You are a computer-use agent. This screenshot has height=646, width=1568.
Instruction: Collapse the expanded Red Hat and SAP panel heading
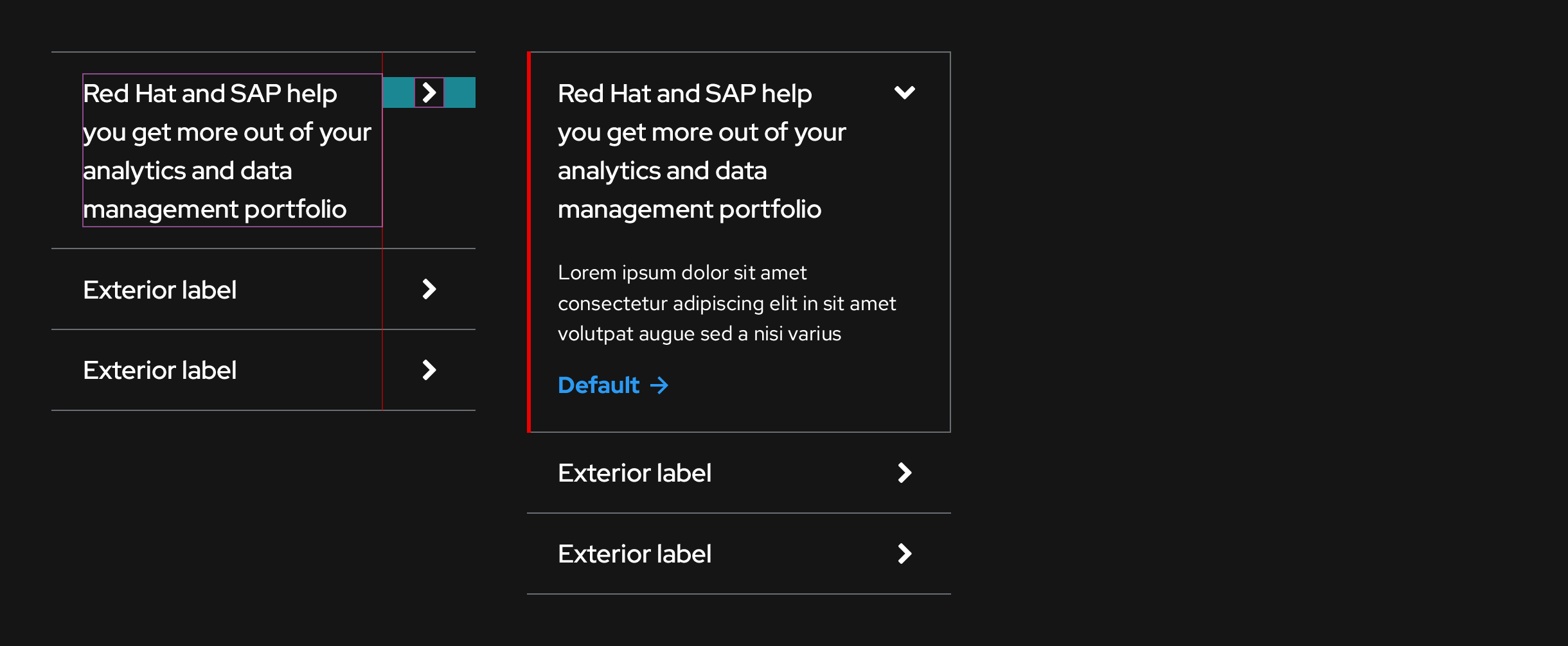point(701,150)
